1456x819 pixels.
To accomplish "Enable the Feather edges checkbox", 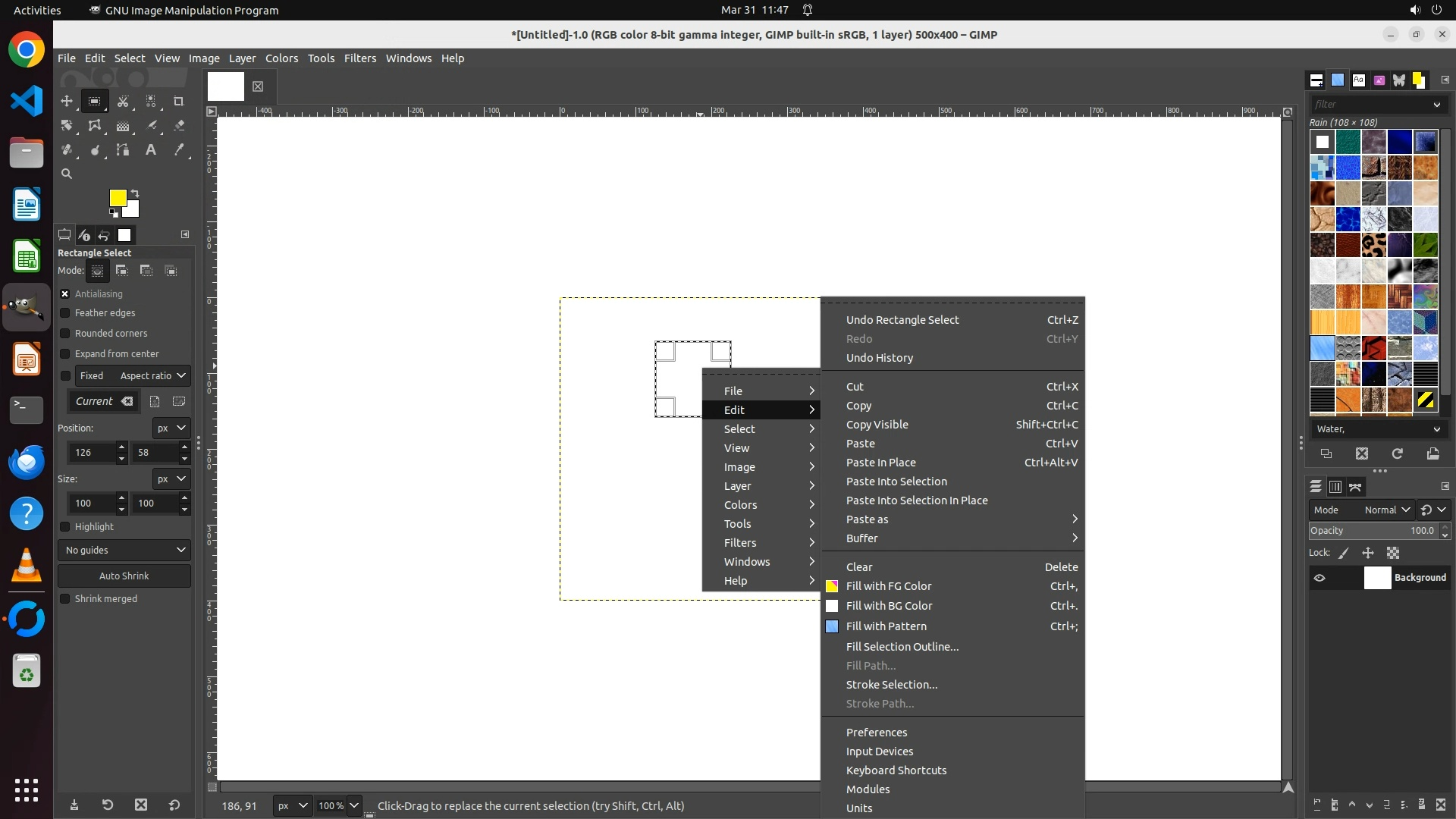I will [65, 313].
